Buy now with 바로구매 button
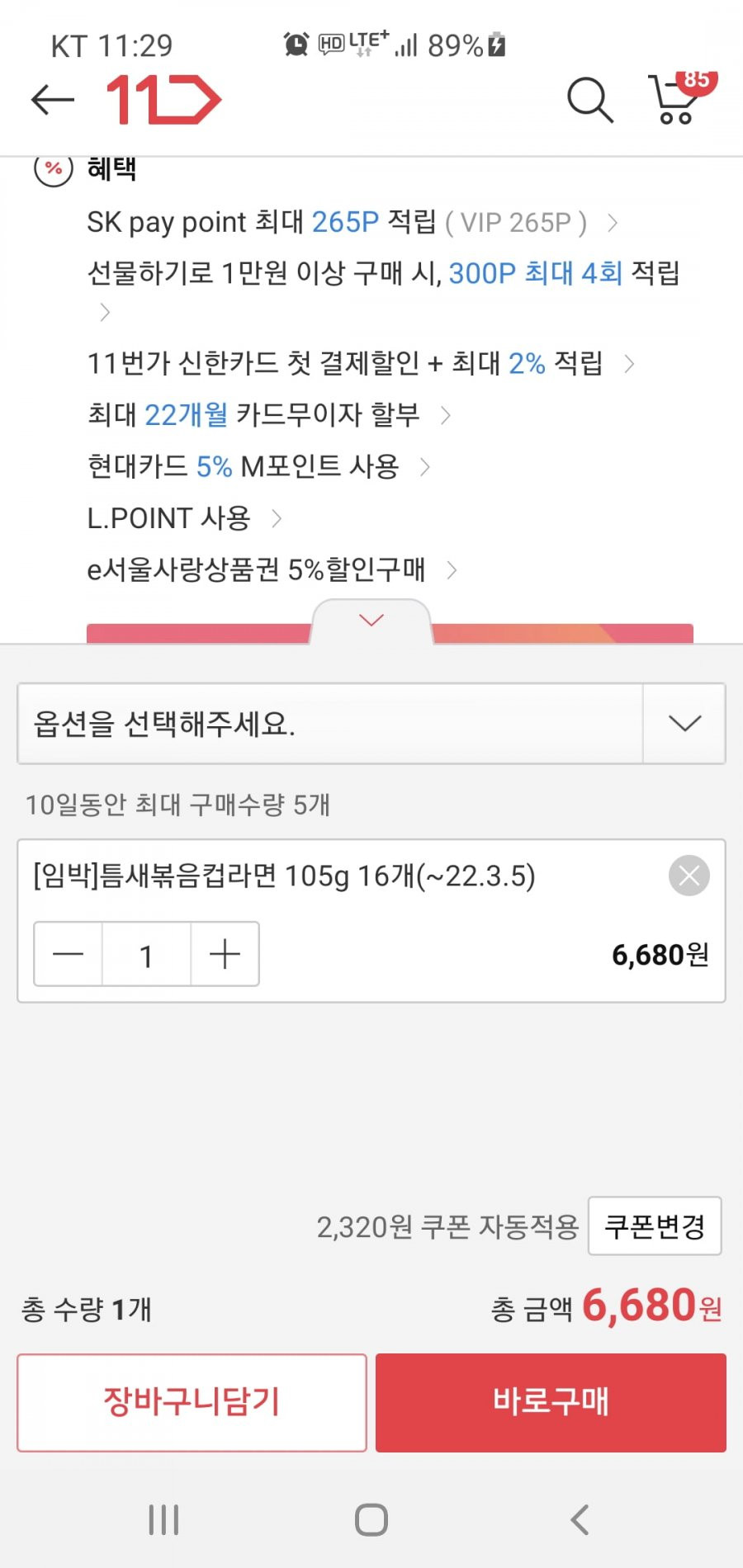The width and height of the screenshot is (743, 1568). click(551, 1402)
